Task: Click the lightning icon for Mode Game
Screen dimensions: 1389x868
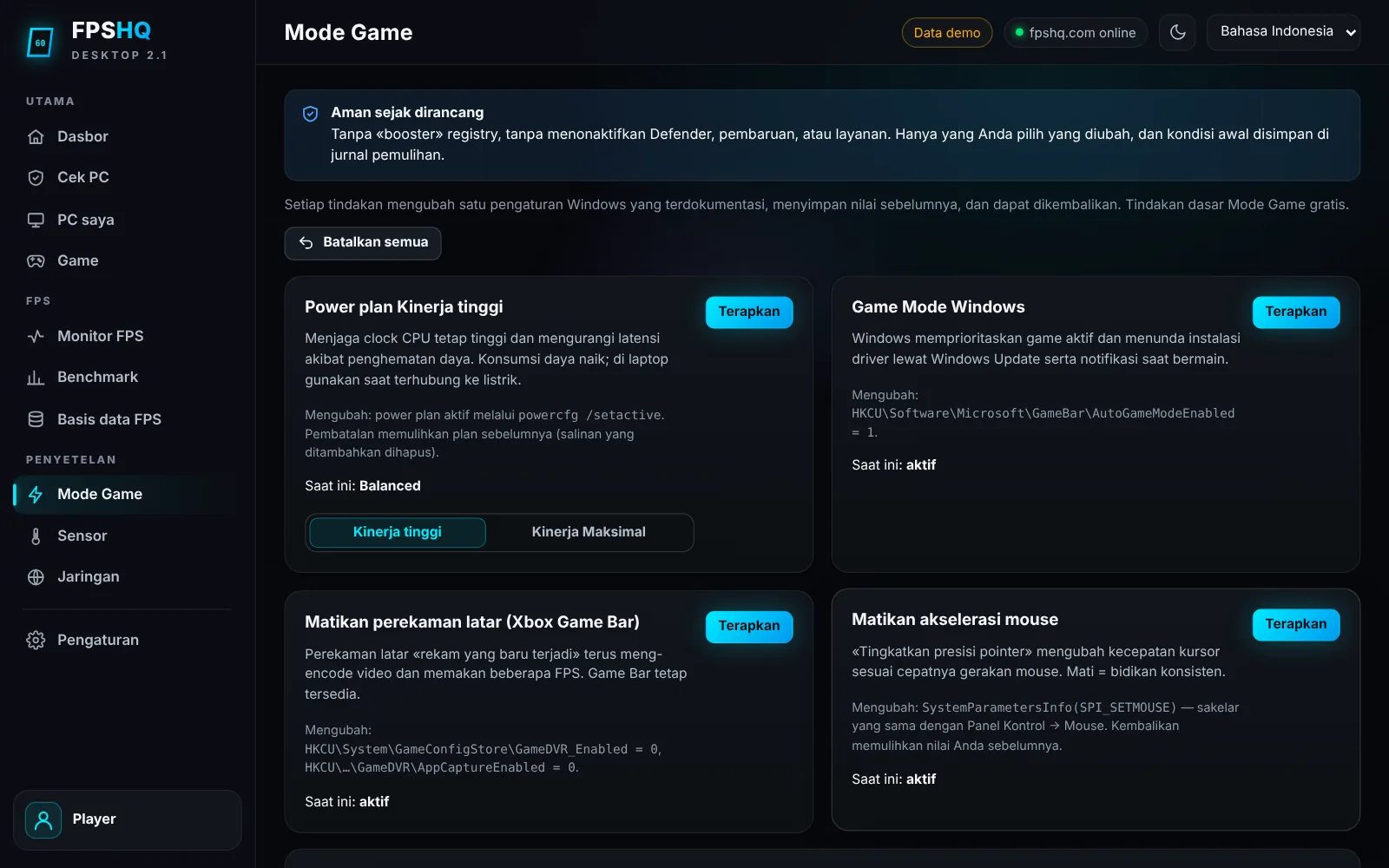Action: click(x=36, y=494)
